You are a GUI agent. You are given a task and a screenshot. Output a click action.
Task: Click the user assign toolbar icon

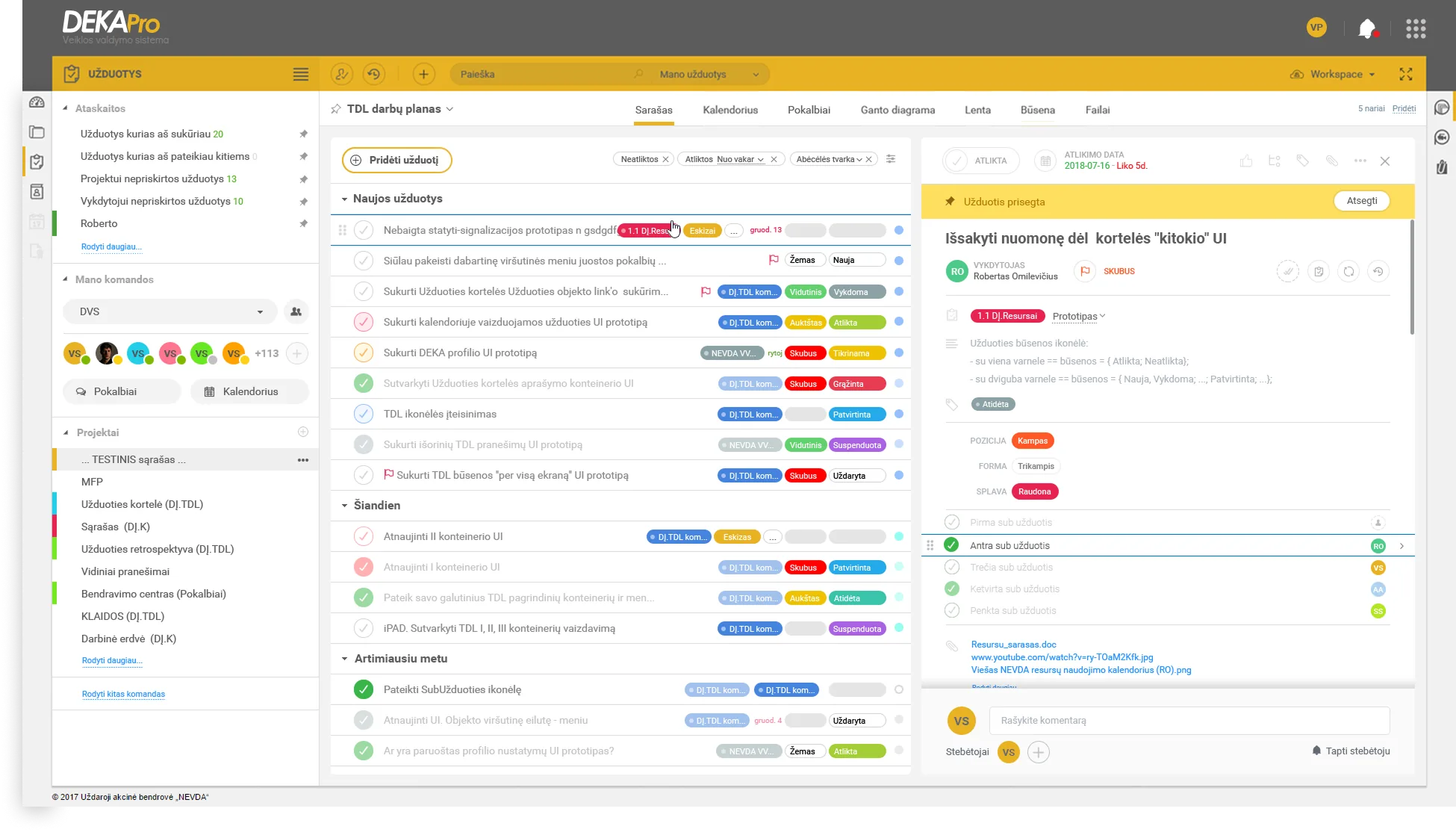click(x=342, y=74)
